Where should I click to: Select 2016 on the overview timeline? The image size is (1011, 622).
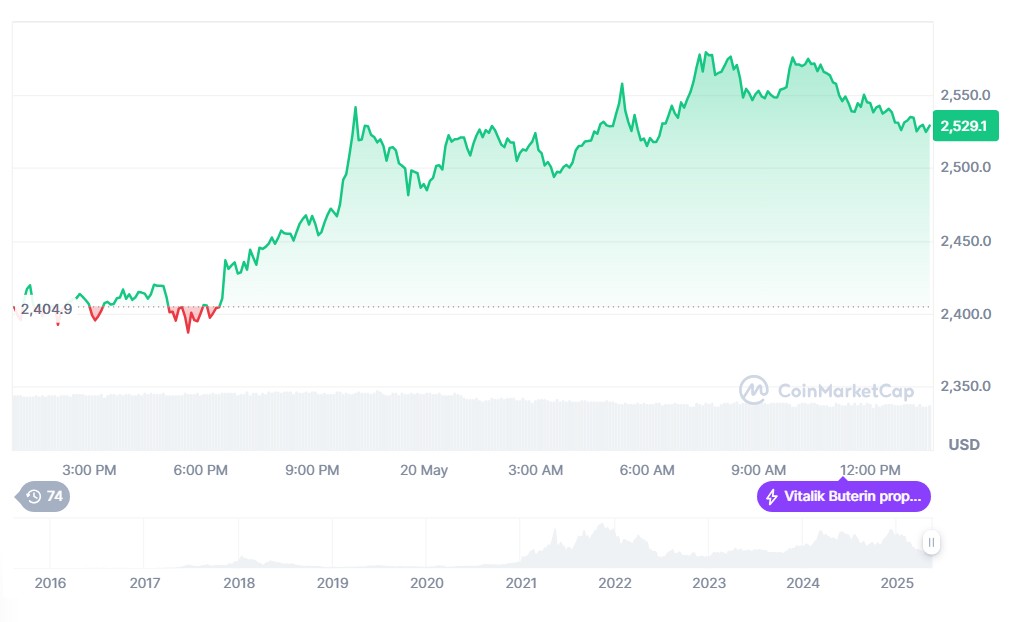click(50, 583)
